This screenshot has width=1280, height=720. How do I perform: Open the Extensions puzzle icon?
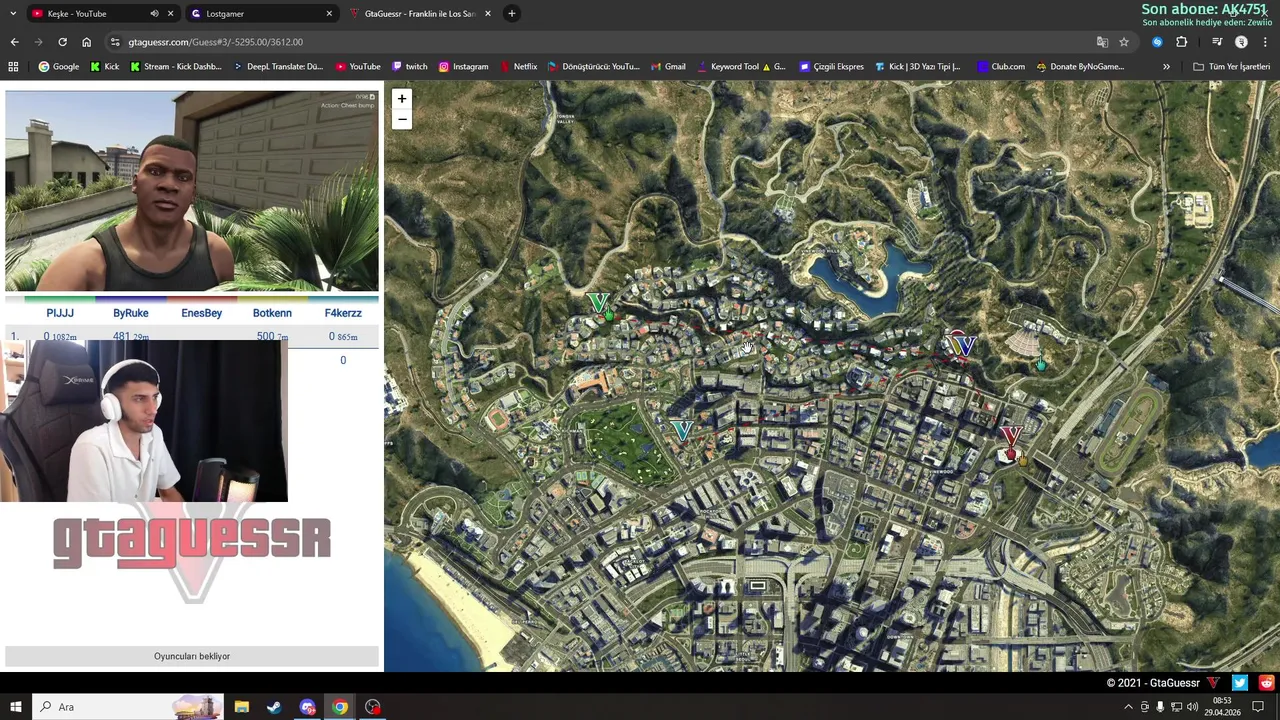1182,42
